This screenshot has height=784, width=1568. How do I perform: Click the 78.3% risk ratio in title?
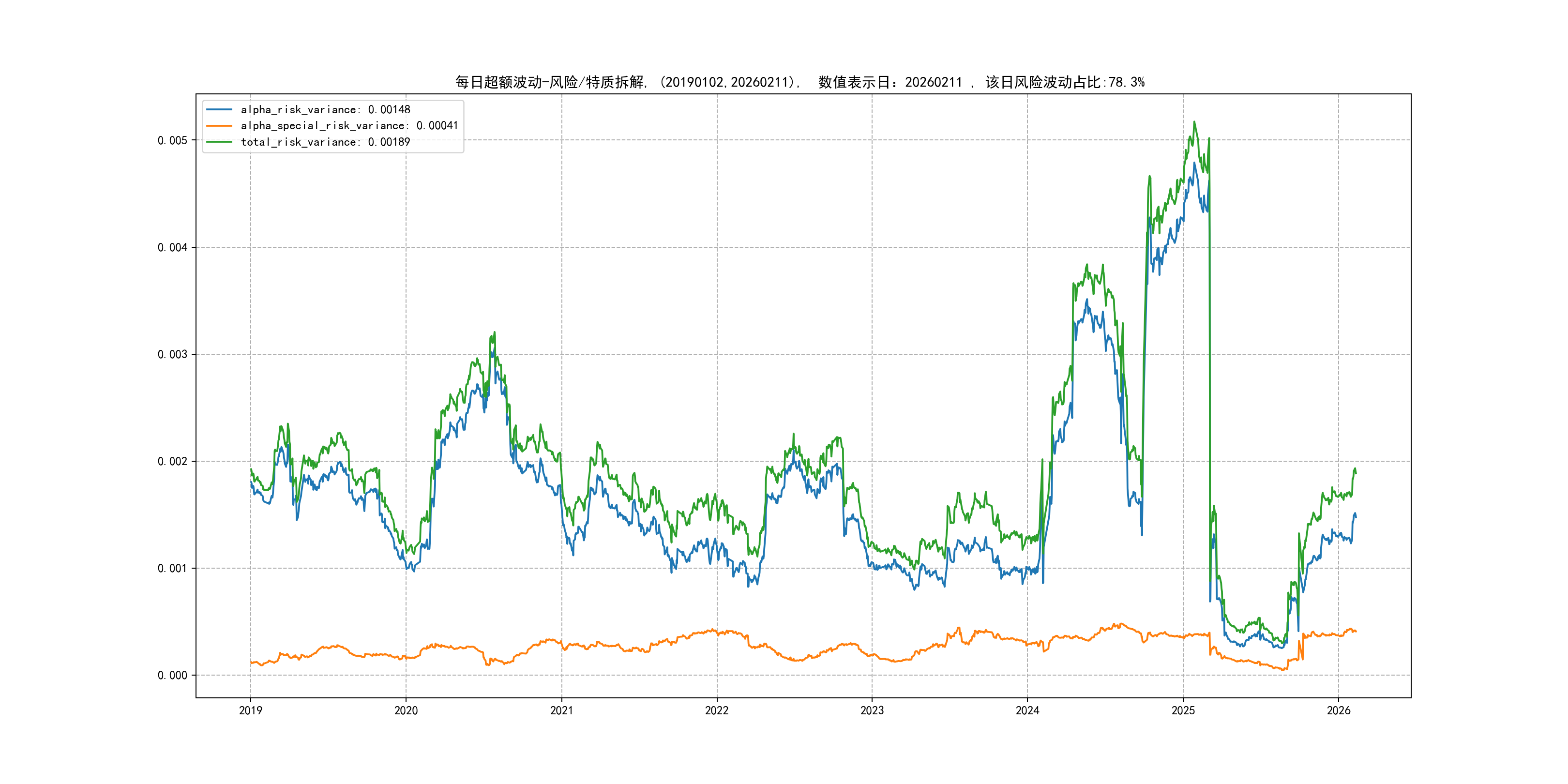tap(1126, 82)
